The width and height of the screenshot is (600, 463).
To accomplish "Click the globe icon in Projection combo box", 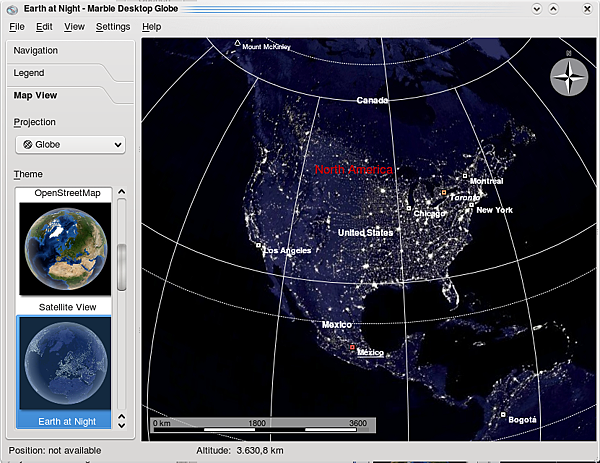I will (28, 145).
